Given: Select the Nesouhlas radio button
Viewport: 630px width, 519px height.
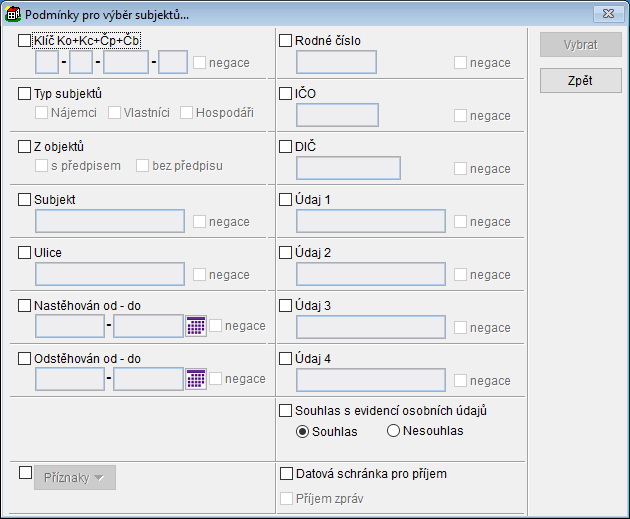Looking at the screenshot, I should click(393, 431).
